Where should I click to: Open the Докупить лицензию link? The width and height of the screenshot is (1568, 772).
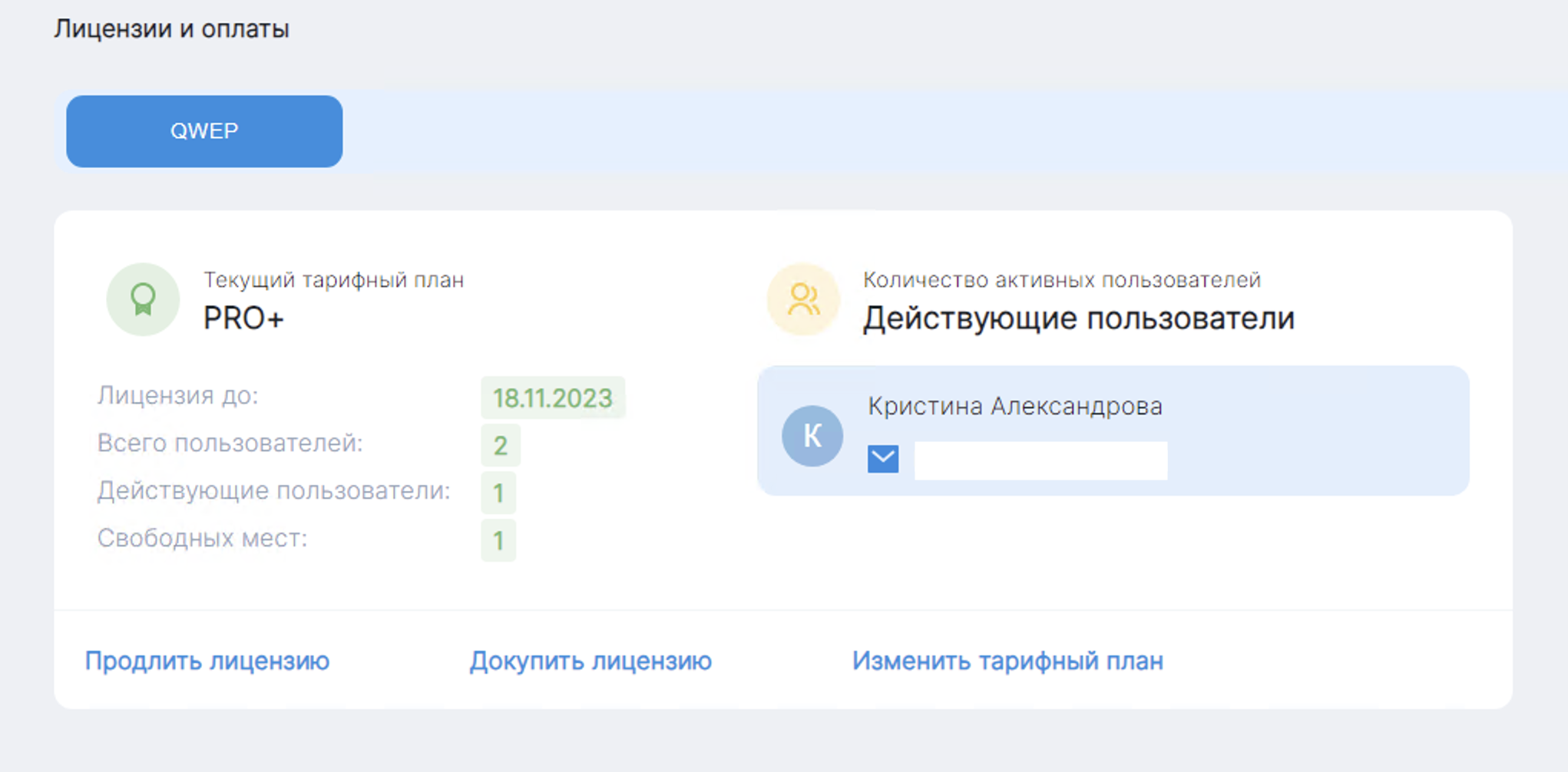tap(590, 661)
